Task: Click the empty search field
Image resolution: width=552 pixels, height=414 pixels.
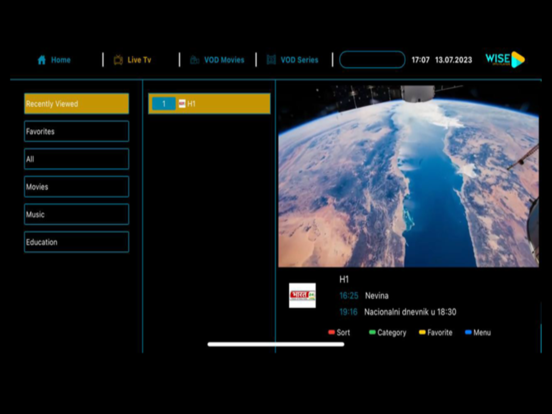Action: click(372, 59)
